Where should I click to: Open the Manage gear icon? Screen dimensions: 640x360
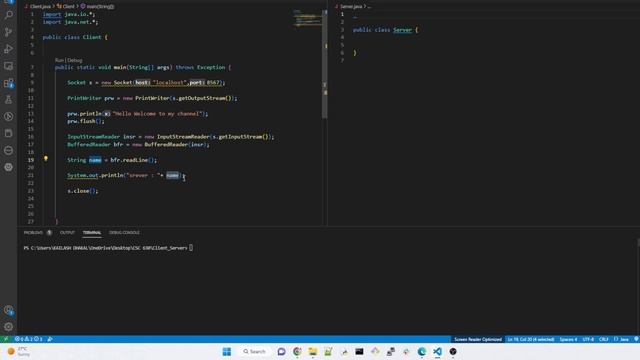[8, 327]
